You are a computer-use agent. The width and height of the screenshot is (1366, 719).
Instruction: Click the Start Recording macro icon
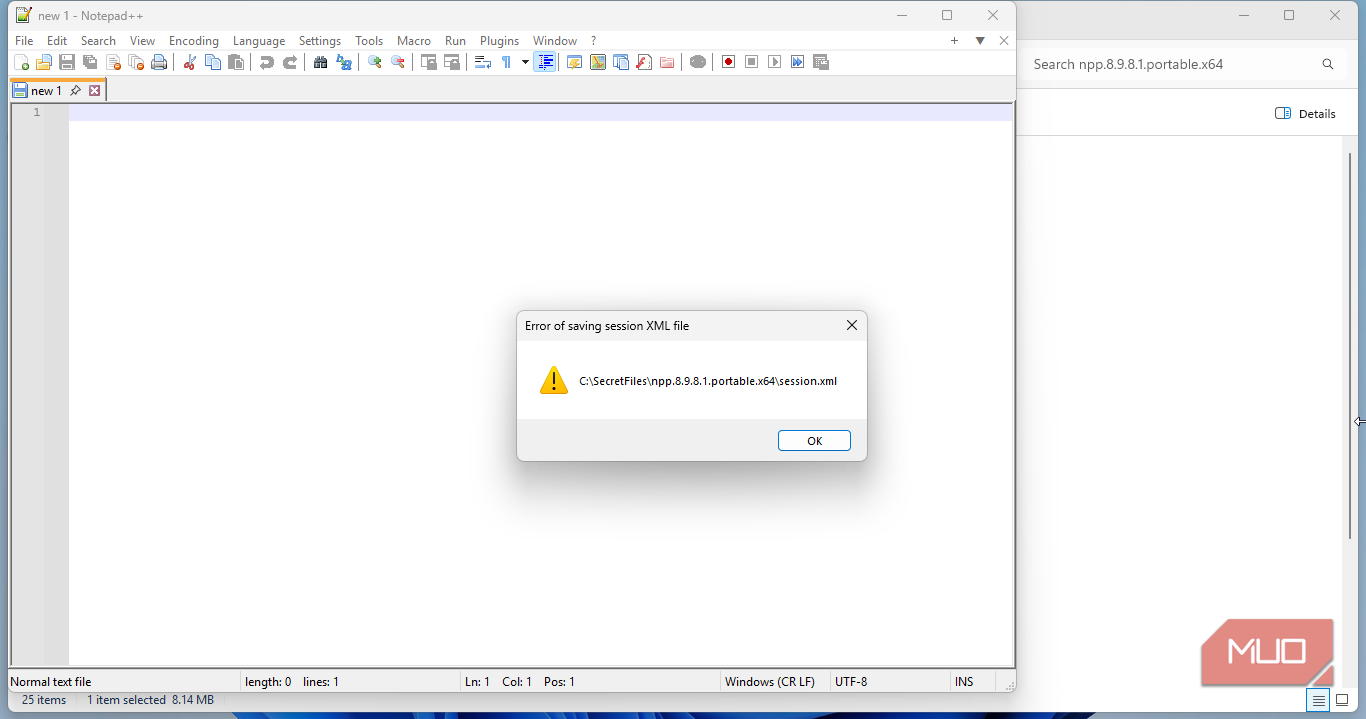pyautogui.click(x=728, y=62)
